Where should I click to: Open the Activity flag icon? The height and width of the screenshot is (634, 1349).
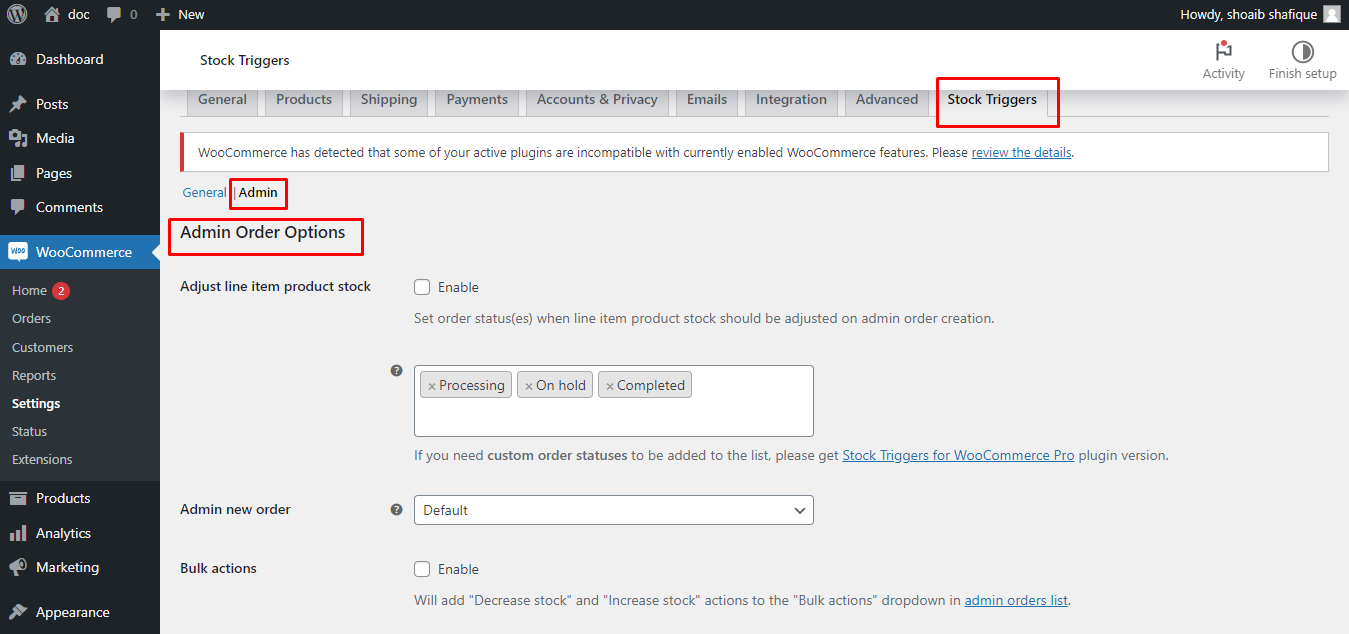1223,52
